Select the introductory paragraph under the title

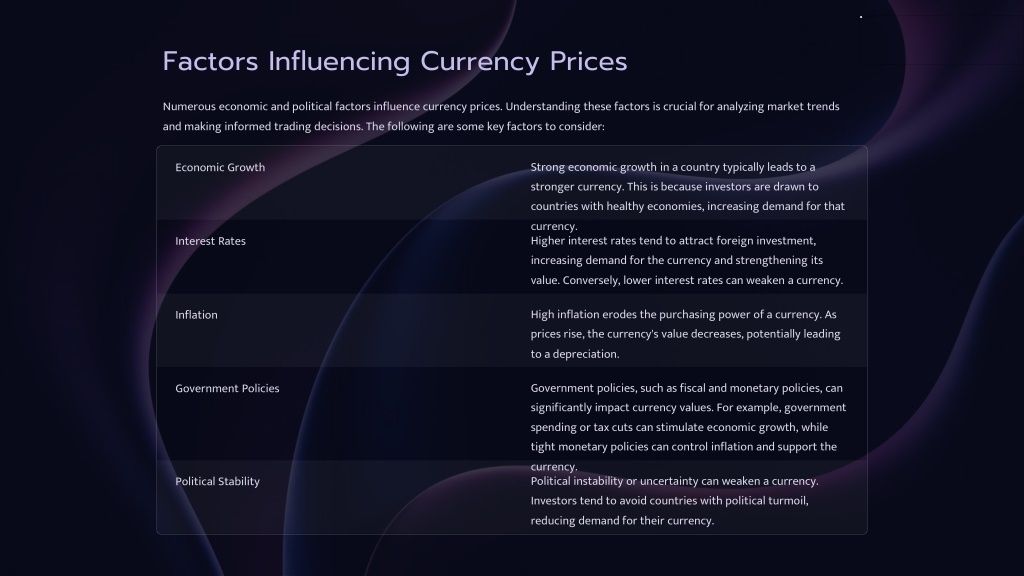(501, 116)
